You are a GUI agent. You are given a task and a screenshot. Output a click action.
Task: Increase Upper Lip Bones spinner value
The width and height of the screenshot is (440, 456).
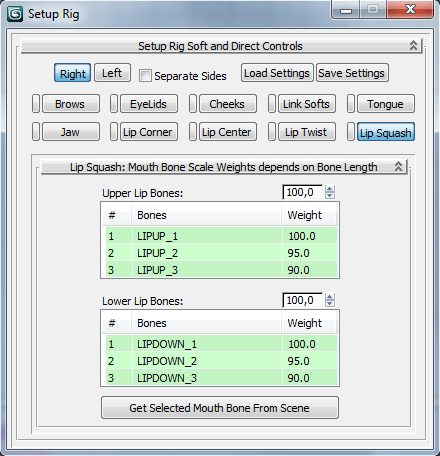coord(330,189)
